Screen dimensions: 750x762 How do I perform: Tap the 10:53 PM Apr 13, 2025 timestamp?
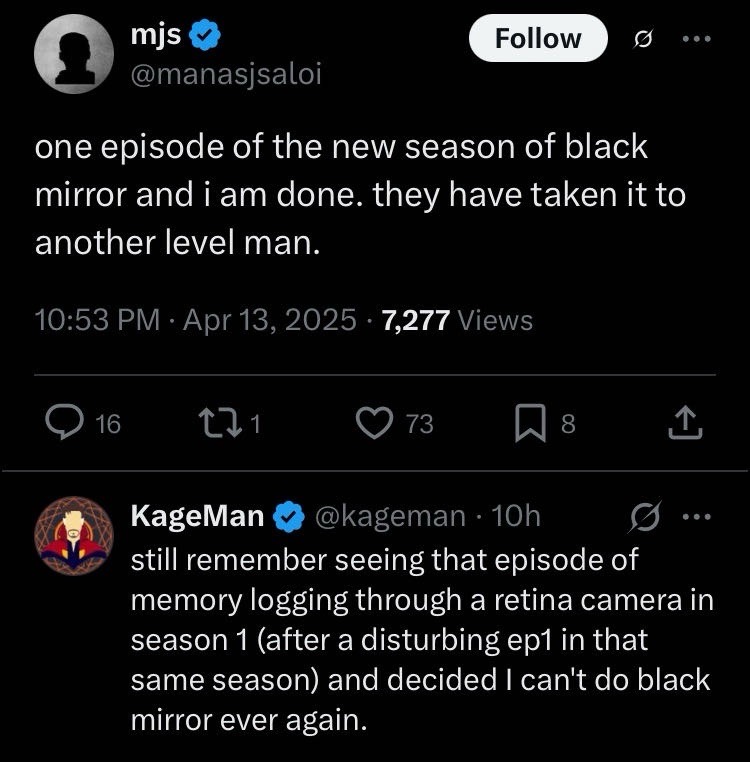click(x=195, y=320)
